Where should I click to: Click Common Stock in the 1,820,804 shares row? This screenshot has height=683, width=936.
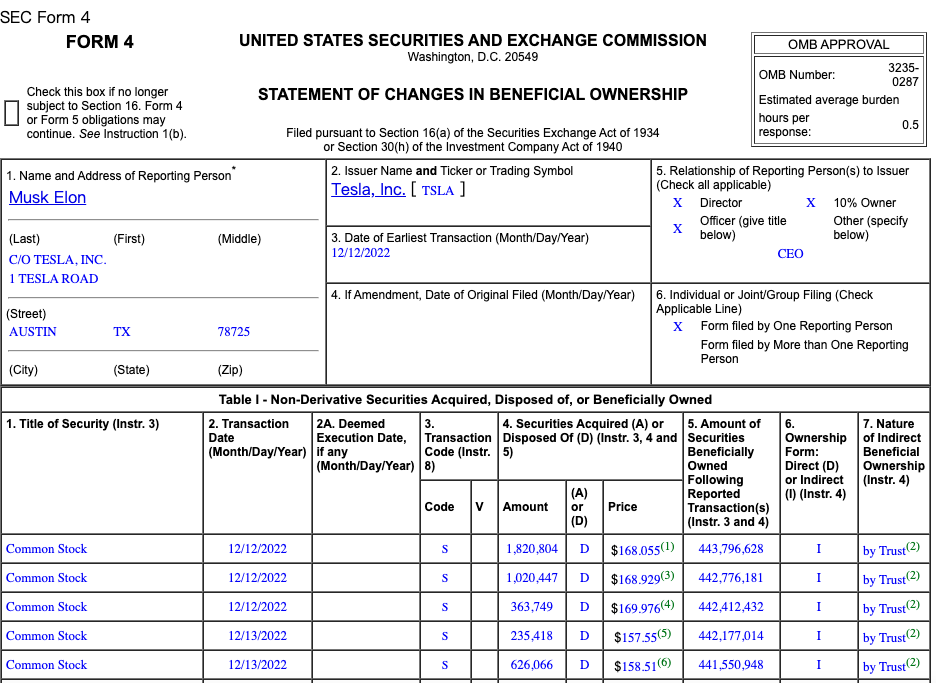(47, 549)
